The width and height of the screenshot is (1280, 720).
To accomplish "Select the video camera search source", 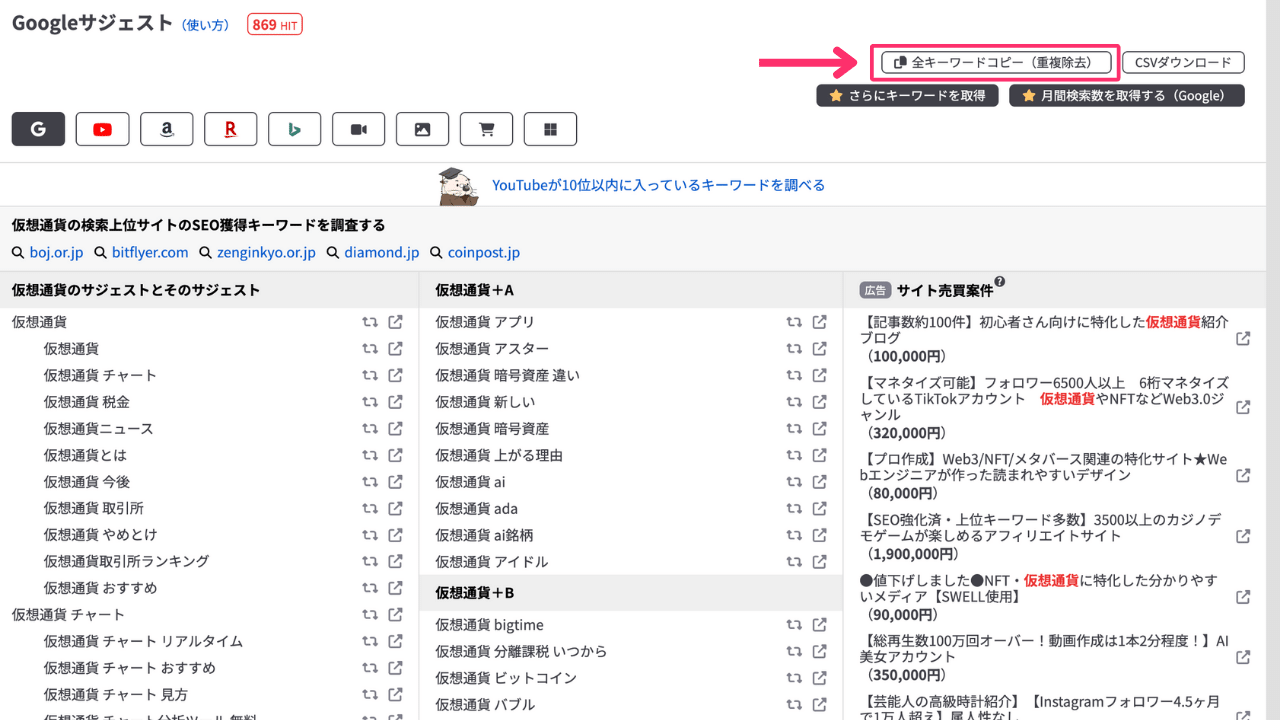I will tap(358, 129).
